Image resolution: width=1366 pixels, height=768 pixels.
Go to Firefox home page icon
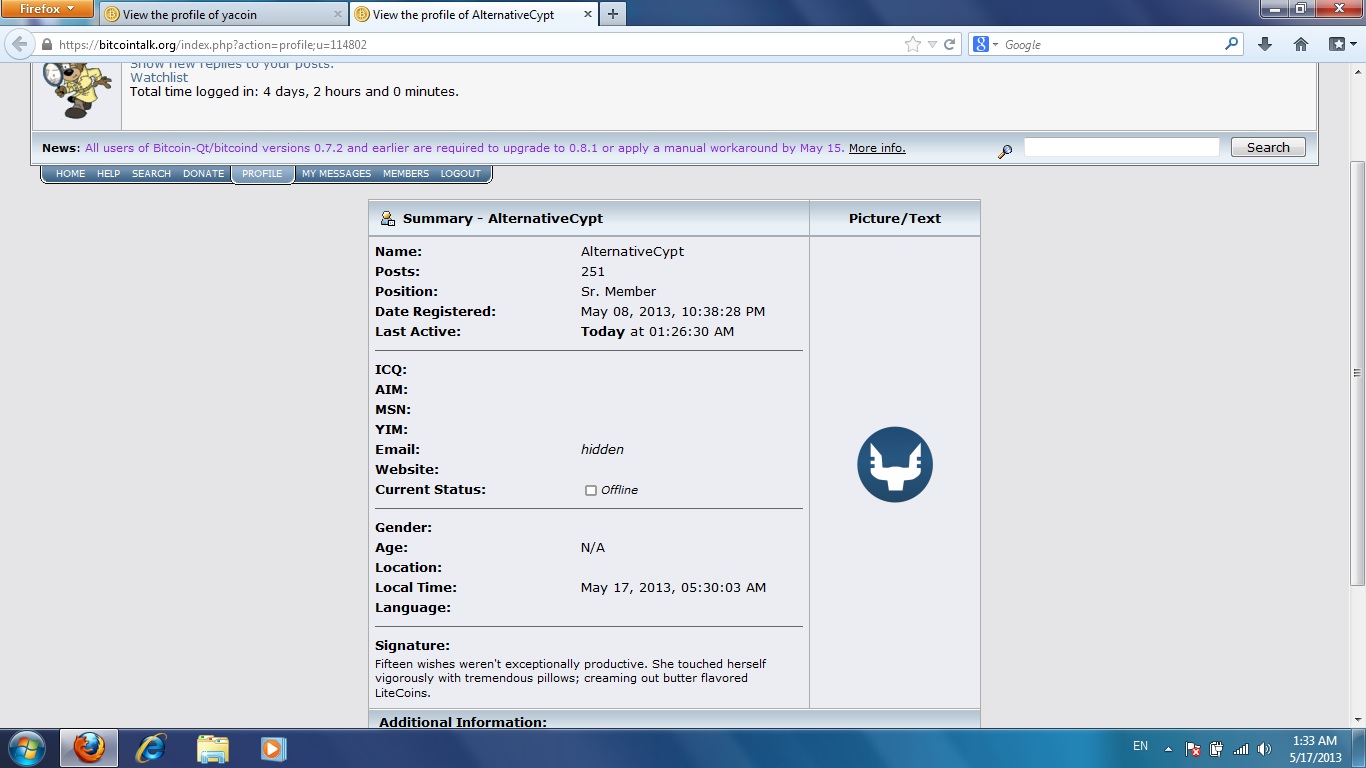pos(1301,44)
